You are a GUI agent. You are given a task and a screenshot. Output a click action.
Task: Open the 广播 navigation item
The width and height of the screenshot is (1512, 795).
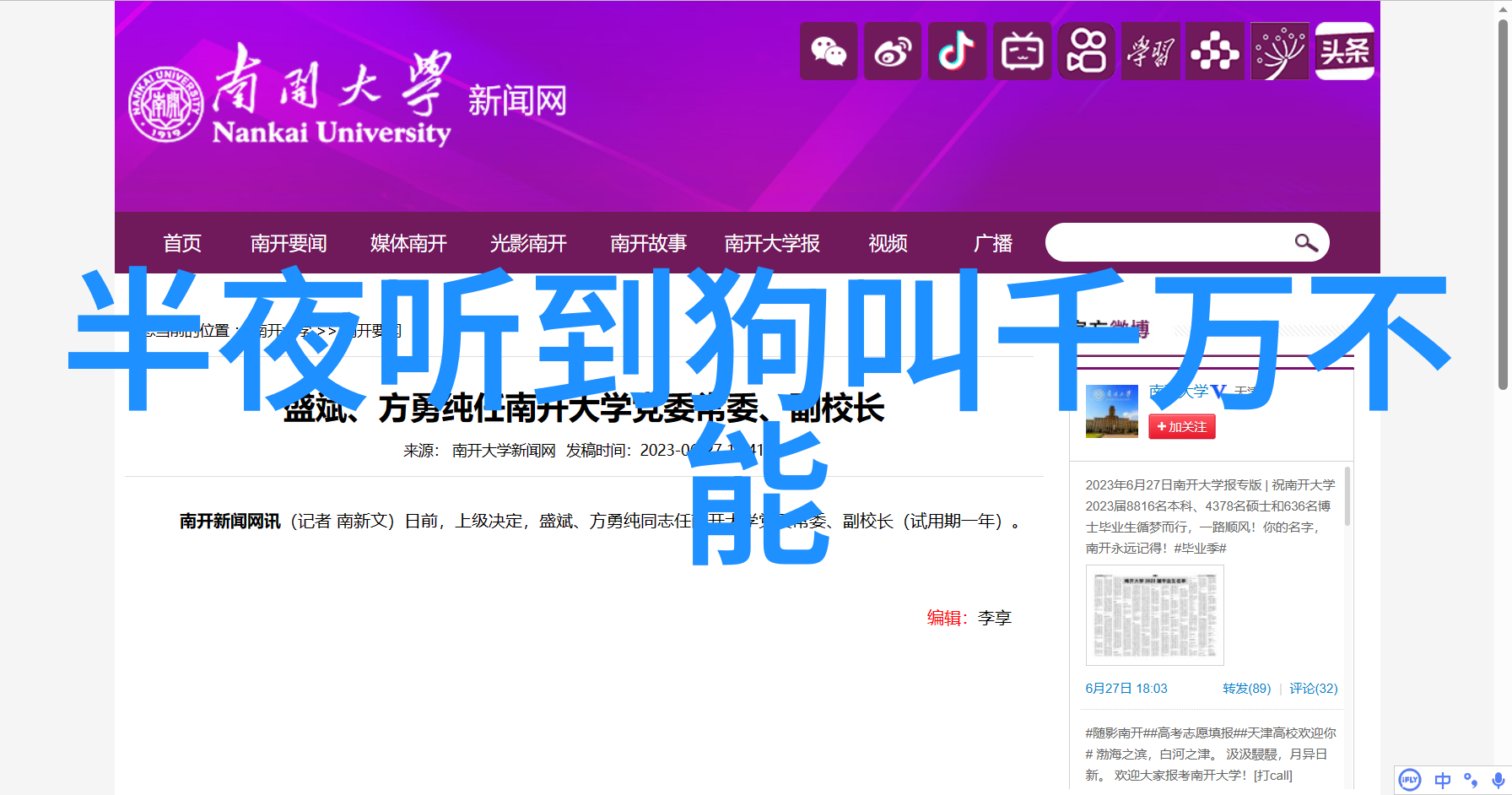click(x=993, y=243)
